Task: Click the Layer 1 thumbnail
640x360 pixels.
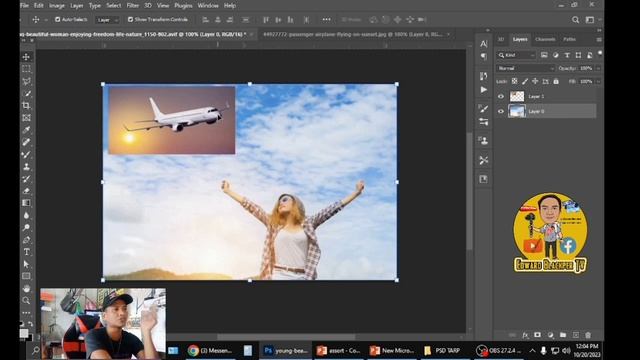Action: pos(517,96)
